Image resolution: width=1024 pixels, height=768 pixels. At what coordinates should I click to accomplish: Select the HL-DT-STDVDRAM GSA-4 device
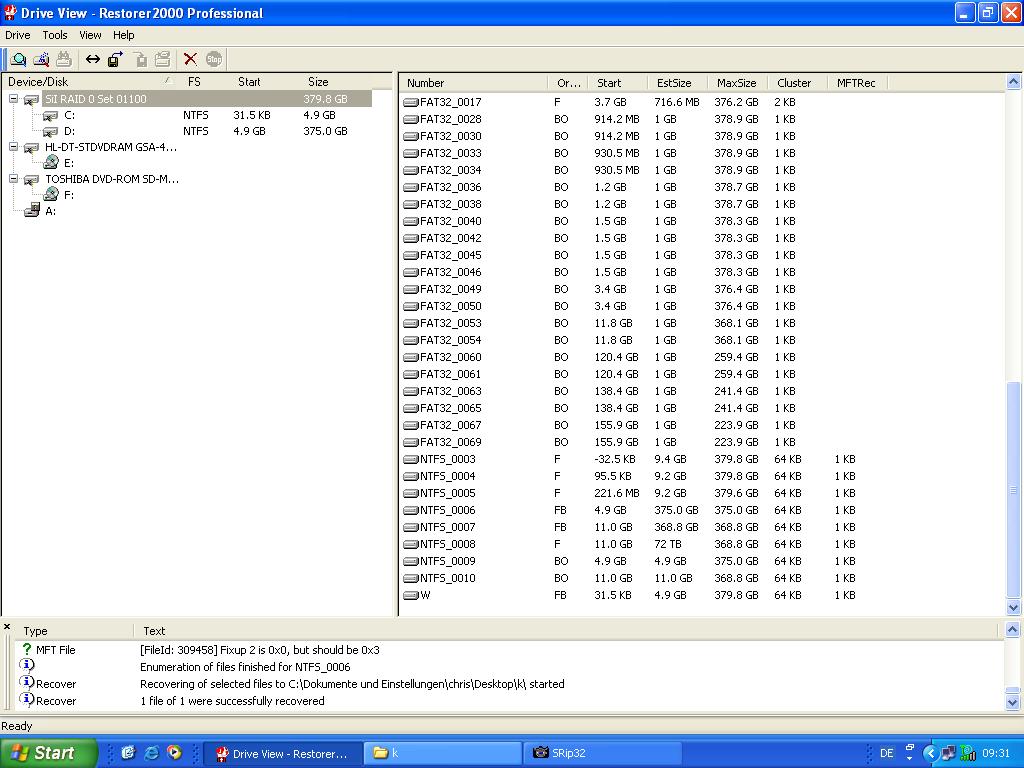pos(110,147)
